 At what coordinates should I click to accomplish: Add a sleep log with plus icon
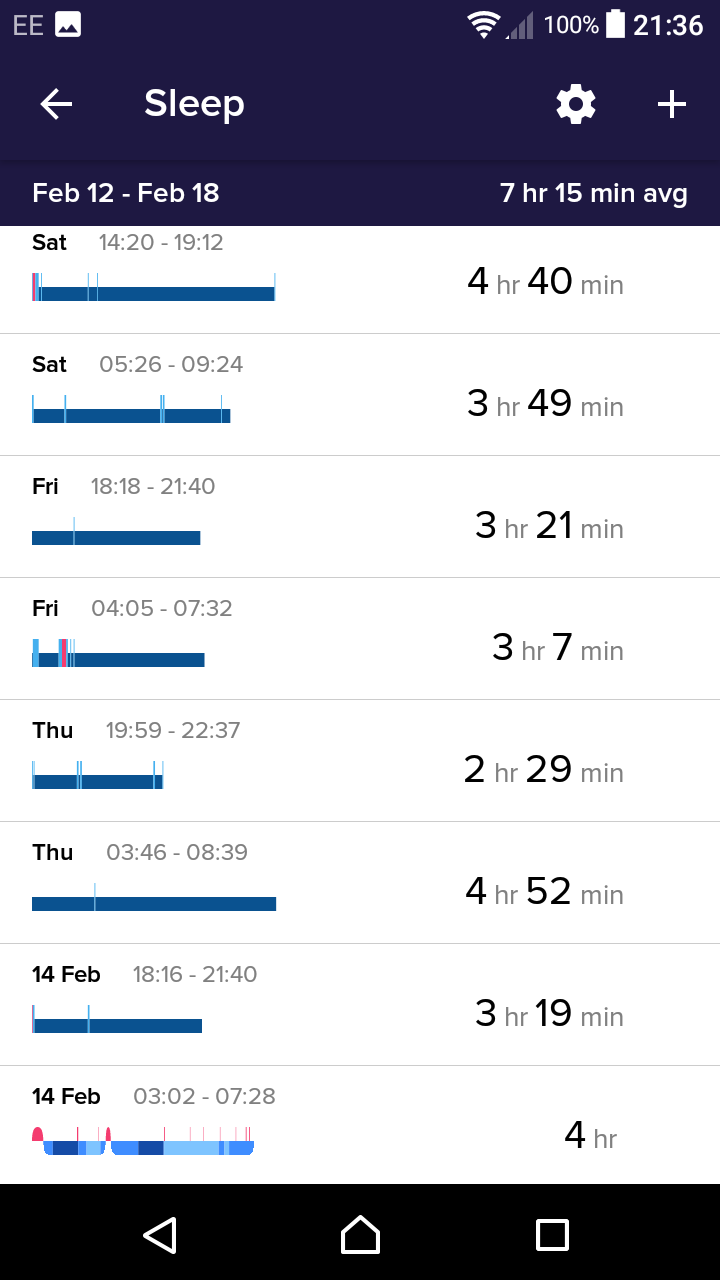coord(672,104)
